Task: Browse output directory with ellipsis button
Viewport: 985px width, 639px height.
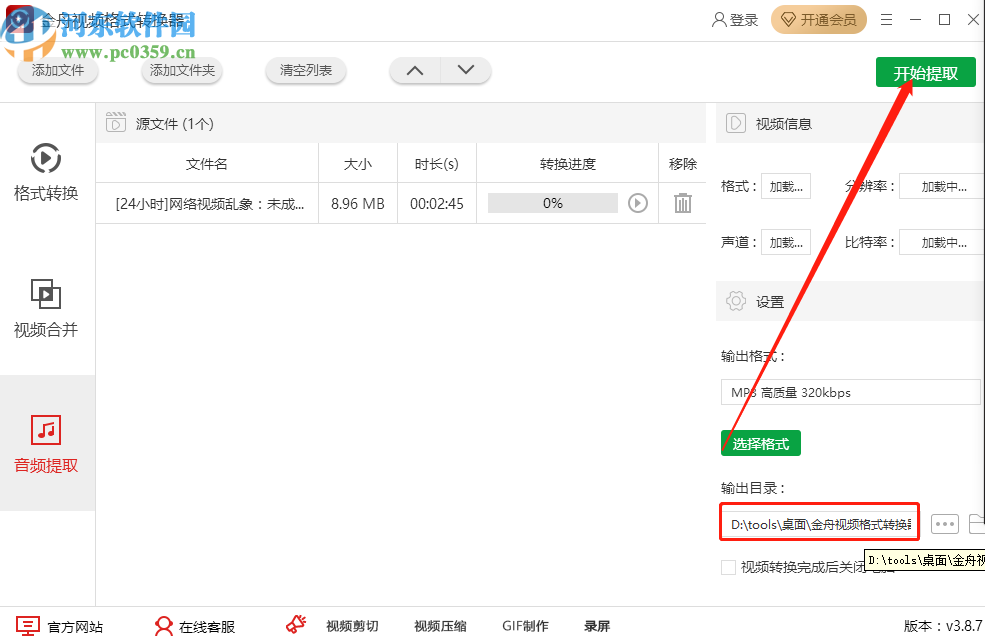Action: coord(945,524)
